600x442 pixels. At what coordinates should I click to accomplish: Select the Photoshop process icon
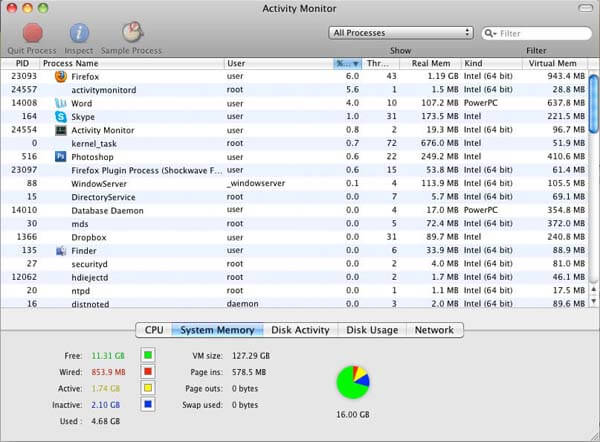tap(60, 157)
